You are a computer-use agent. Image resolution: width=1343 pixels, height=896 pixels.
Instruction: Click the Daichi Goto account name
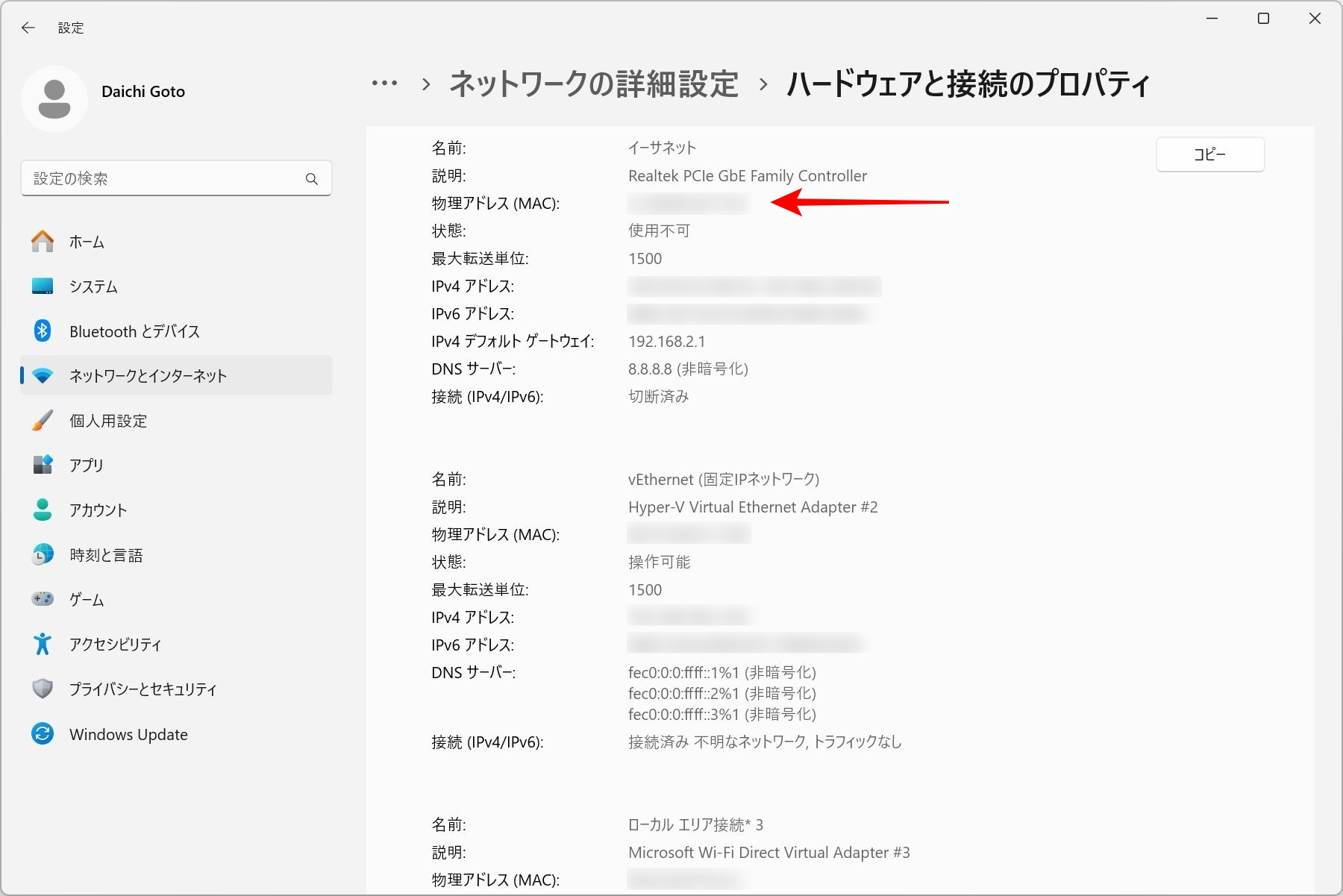pos(143,92)
